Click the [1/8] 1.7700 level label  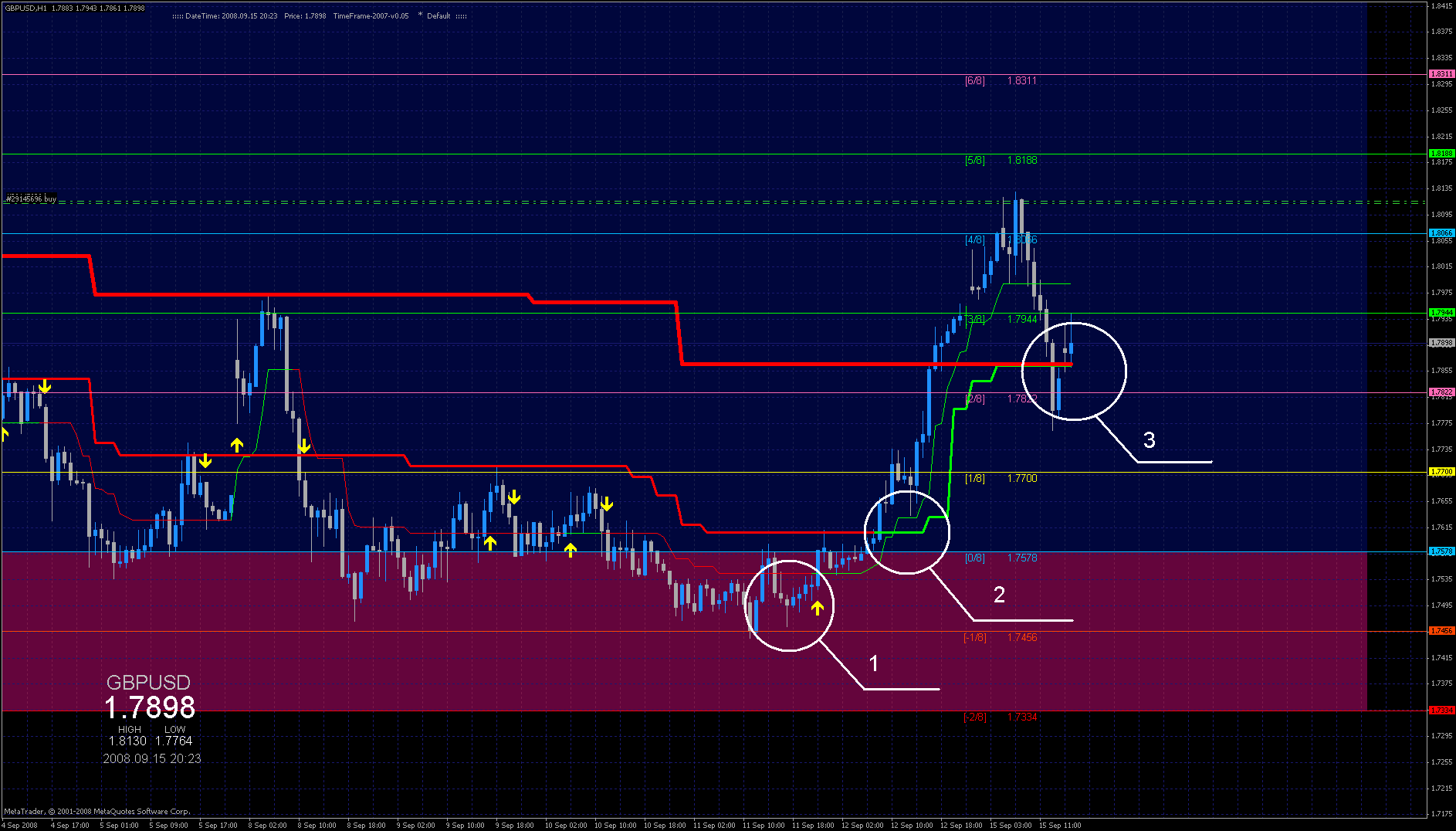1001,479
